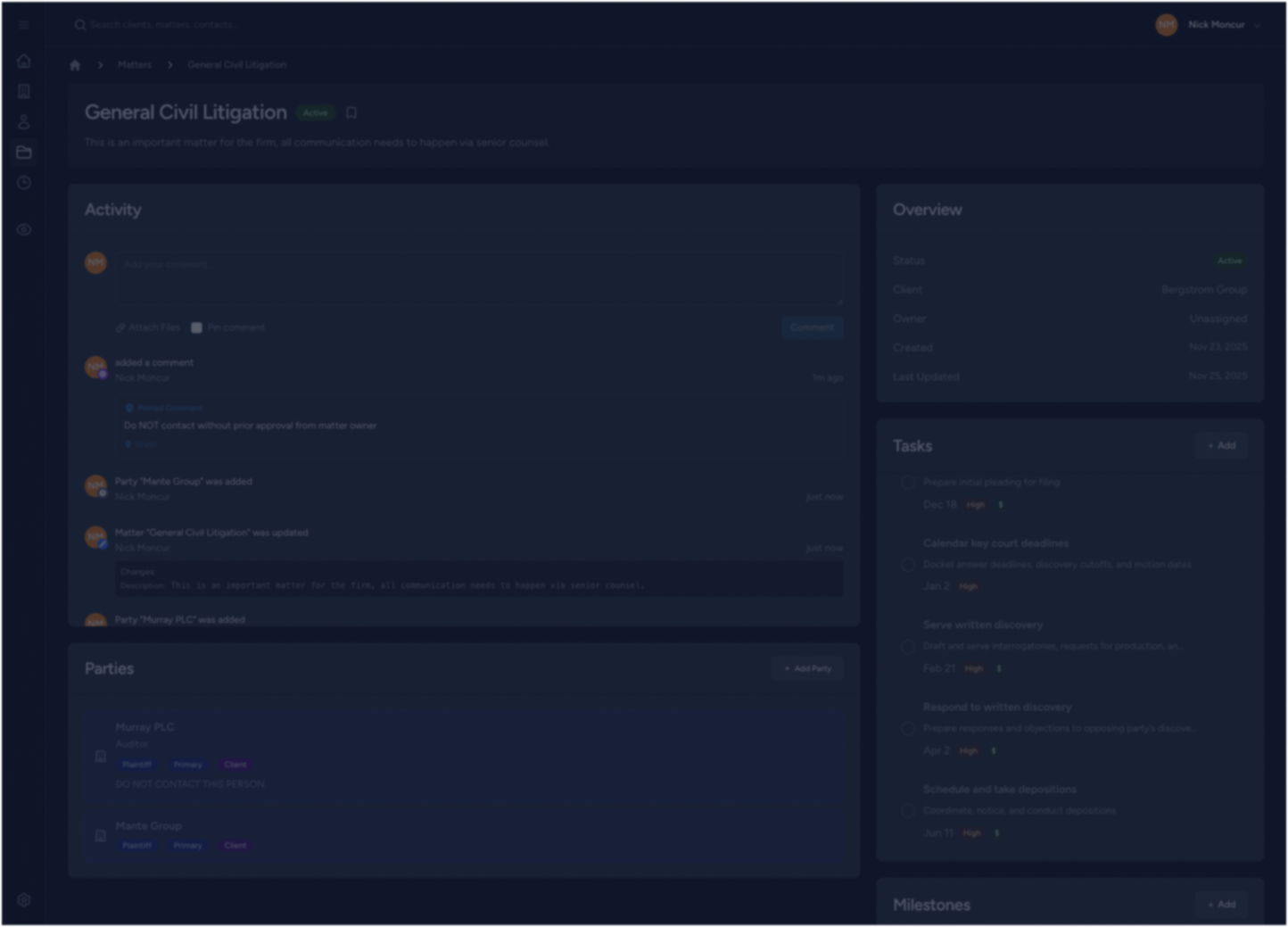Select the eye icon in the sidebar
The height and width of the screenshot is (927, 1288).
coord(23,229)
